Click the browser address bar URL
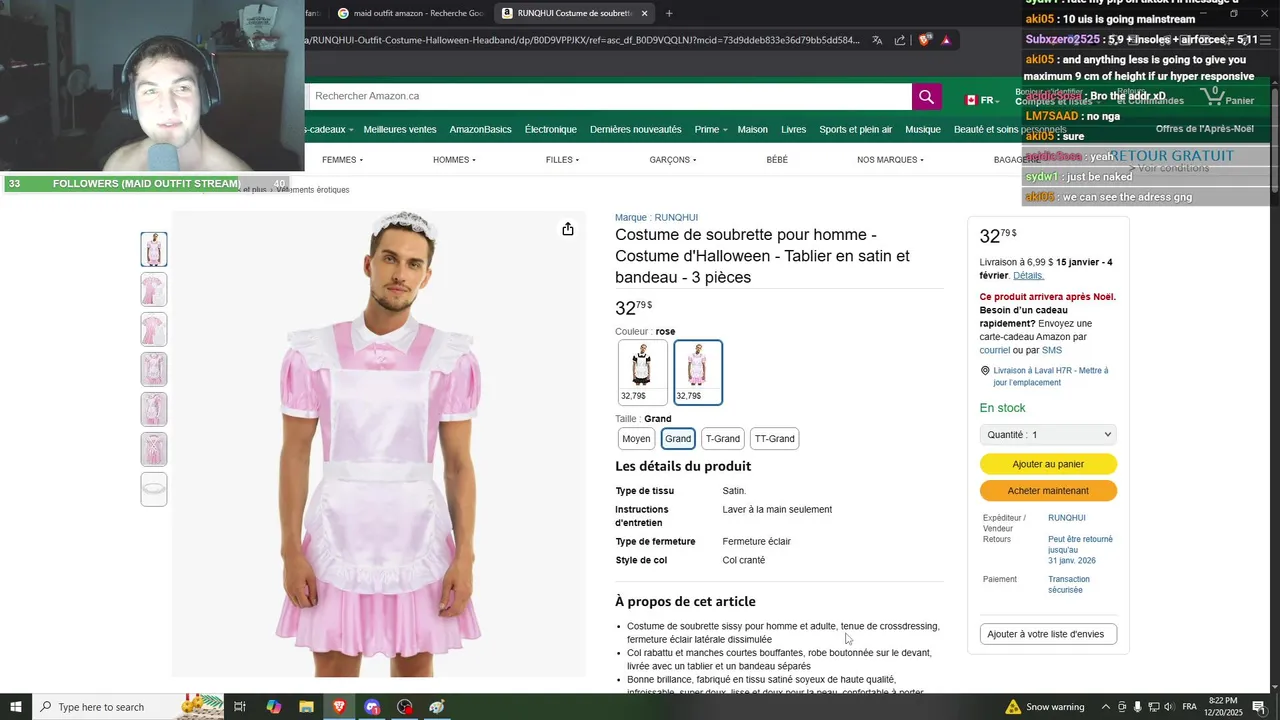The height and width of the screenshot is (720, 1280). pyautogui.click(x=580, y=40)
